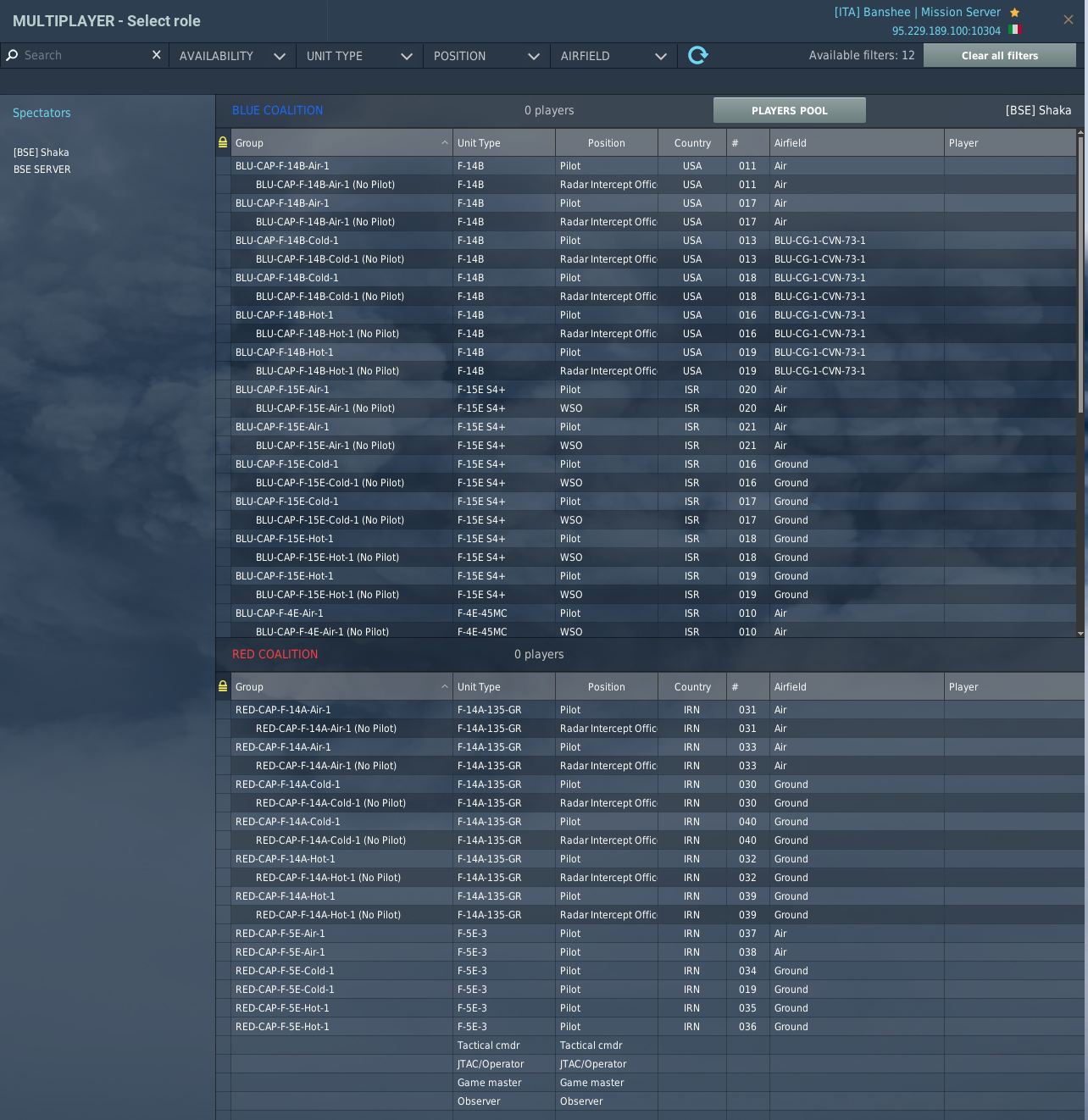Click Blue Coalition Player column header
This screenshot has width=1088, height=1120.
pos(1010,143)
